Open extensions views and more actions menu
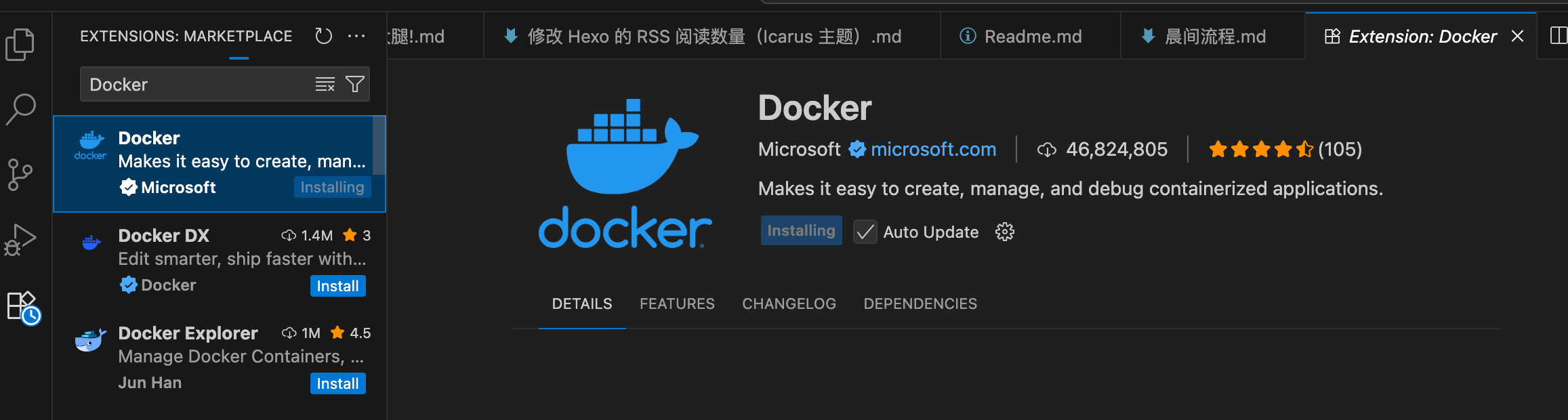Screen dimensions: 1568x420 tap(356, 36)
